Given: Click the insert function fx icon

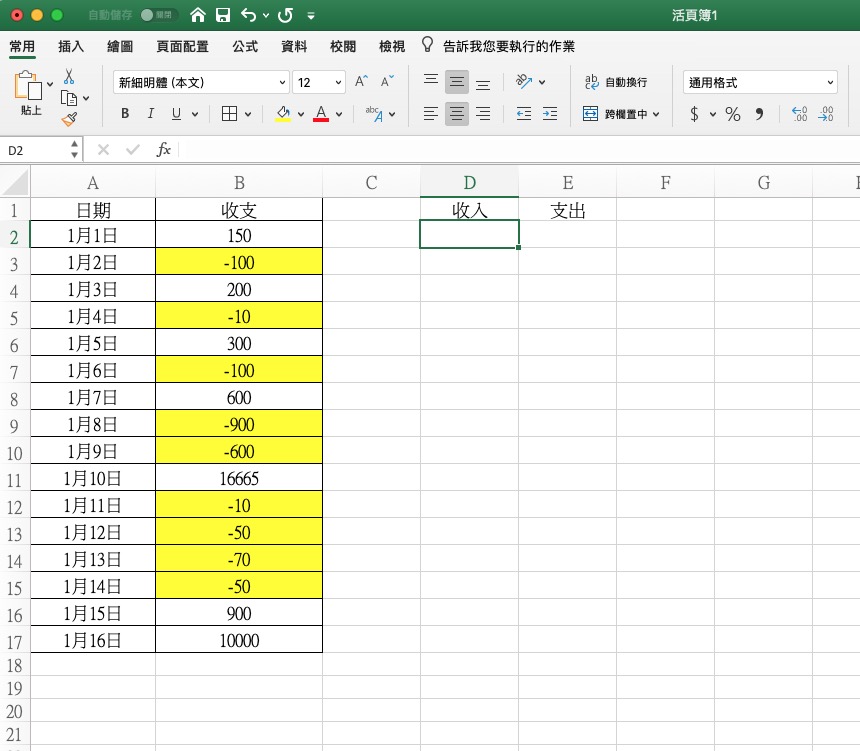Looking at the screenshot, I should [x=164, y=150].
